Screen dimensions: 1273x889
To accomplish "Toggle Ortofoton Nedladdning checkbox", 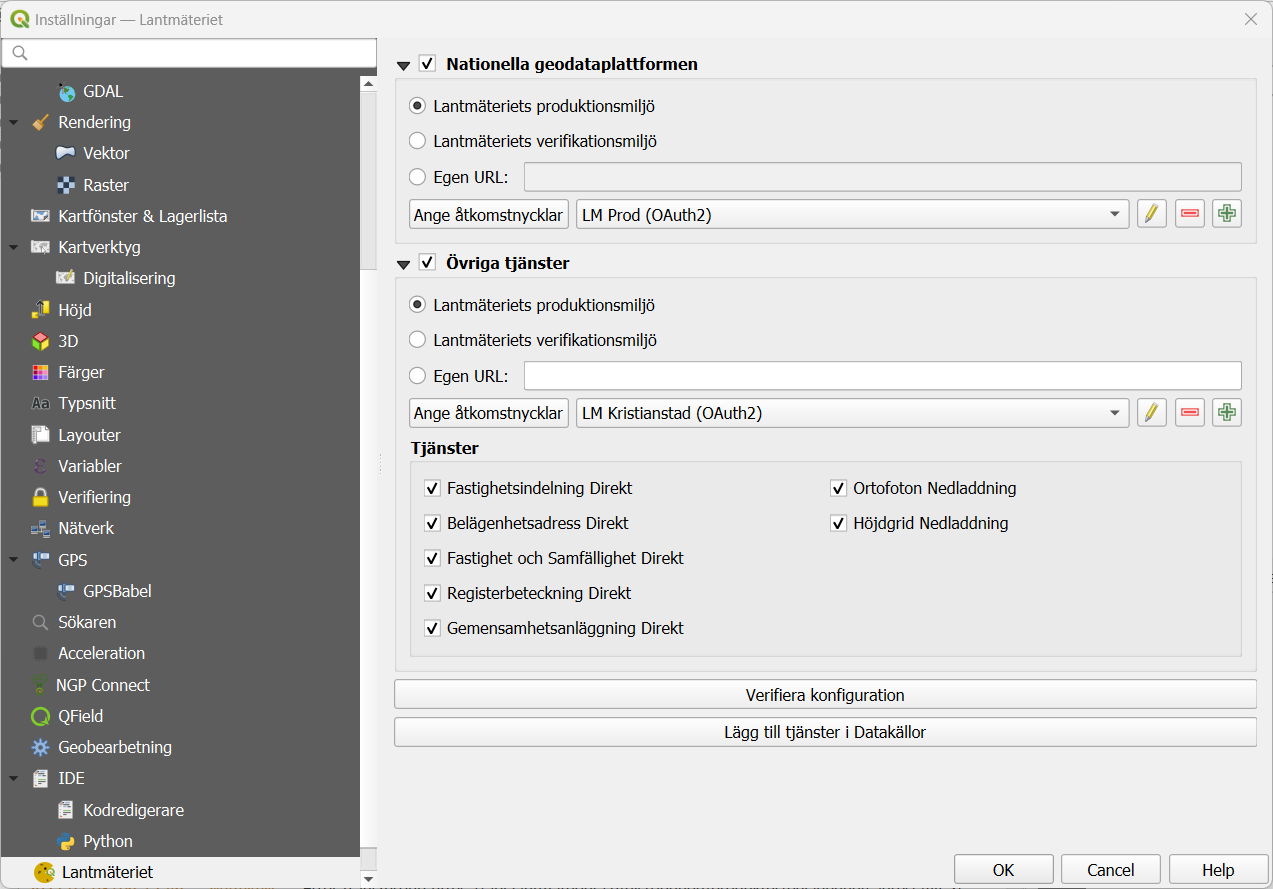I will tap(839, 488).
